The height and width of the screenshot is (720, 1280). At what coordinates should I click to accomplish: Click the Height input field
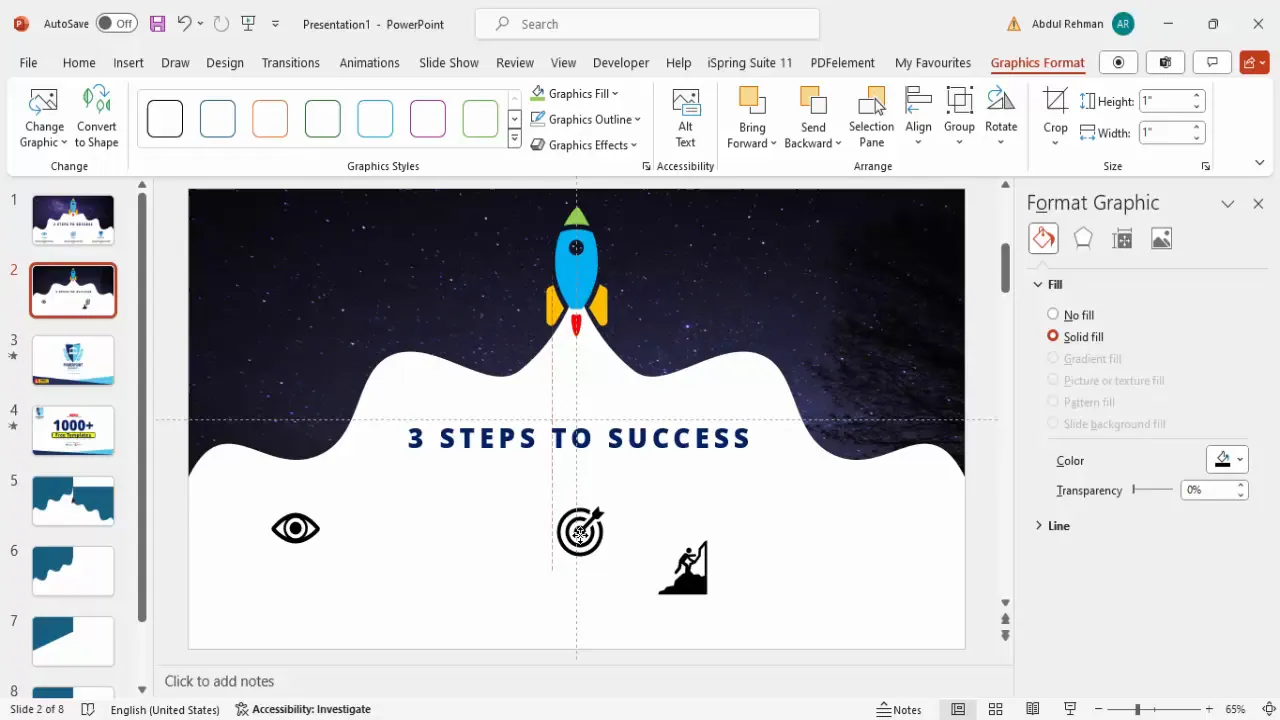(1165, 101)
